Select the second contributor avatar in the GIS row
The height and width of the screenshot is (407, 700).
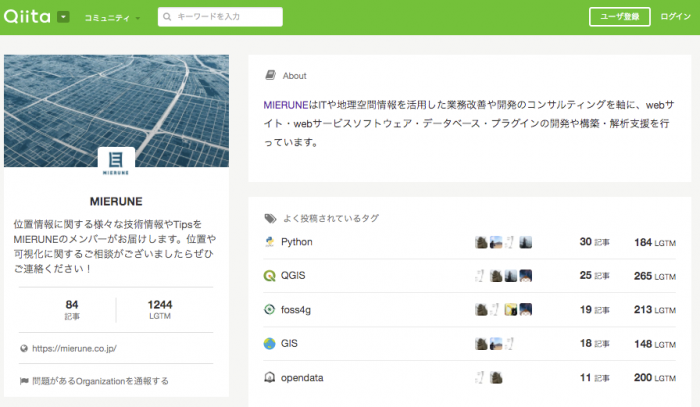[x=496, y=344]
